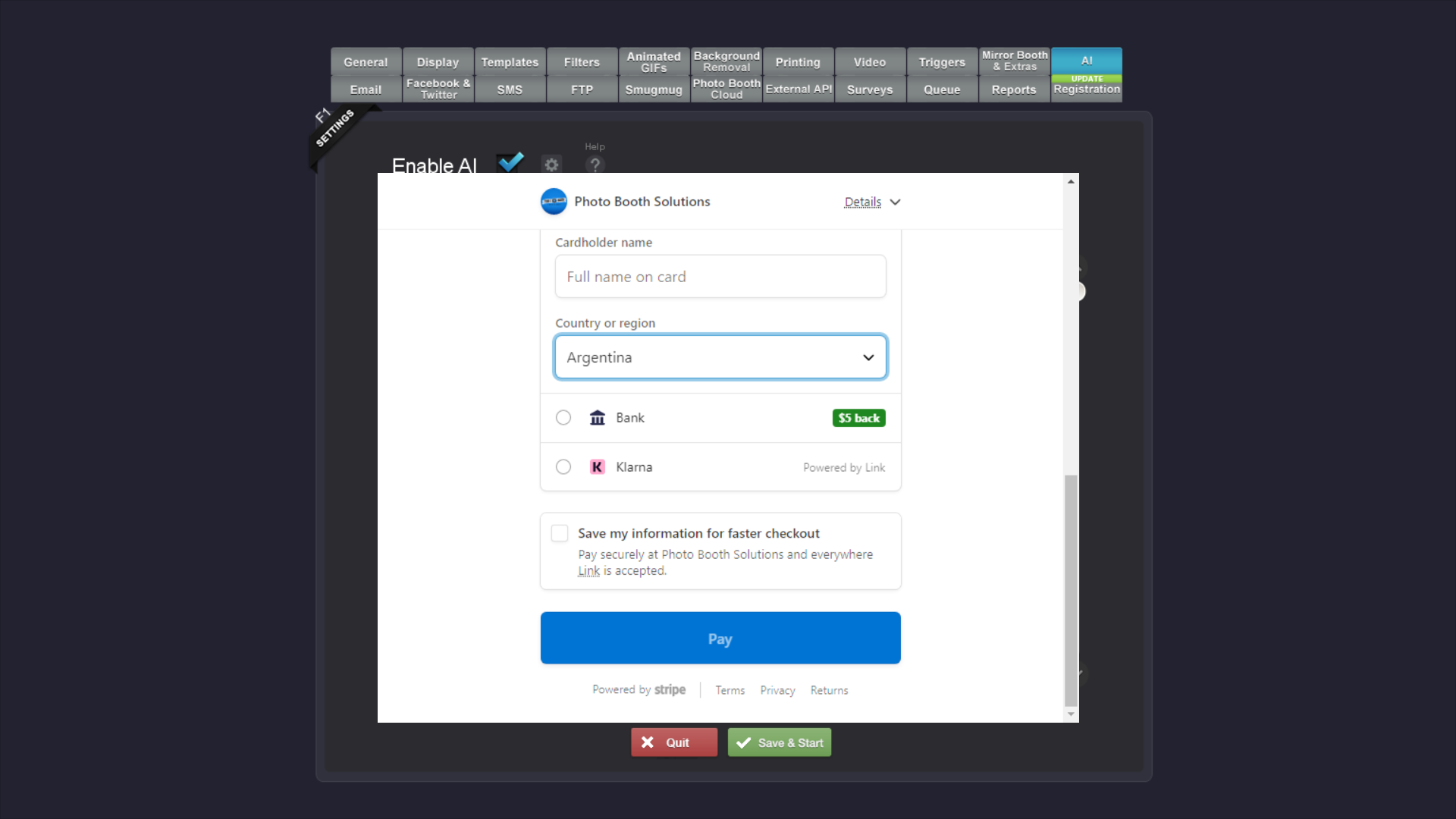The height and width of the screenshot is (819, 1456).
Task: Check Save my information for faster checkout
Action: coord(560,533)
